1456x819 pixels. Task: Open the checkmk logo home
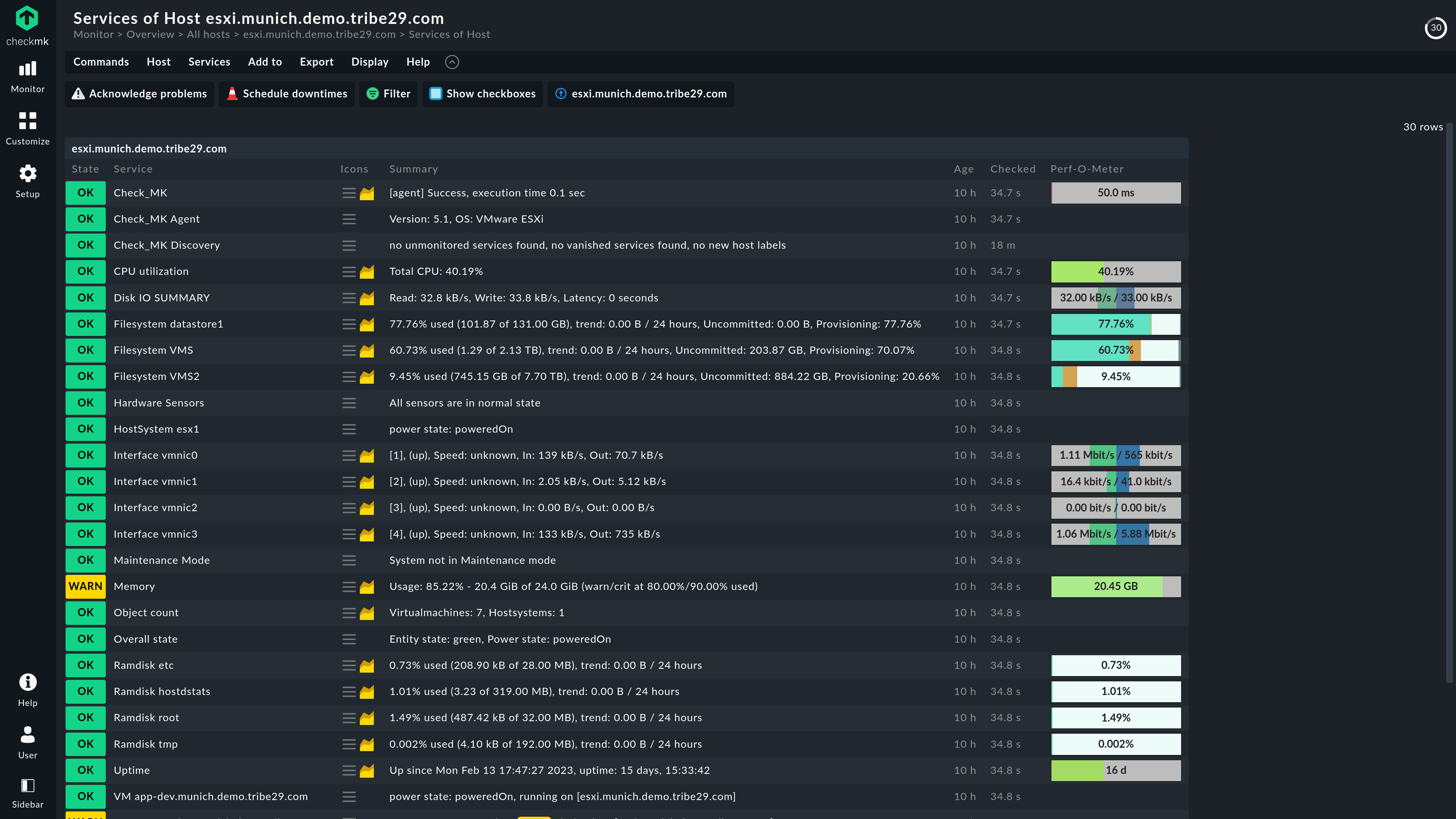[27, 25]
